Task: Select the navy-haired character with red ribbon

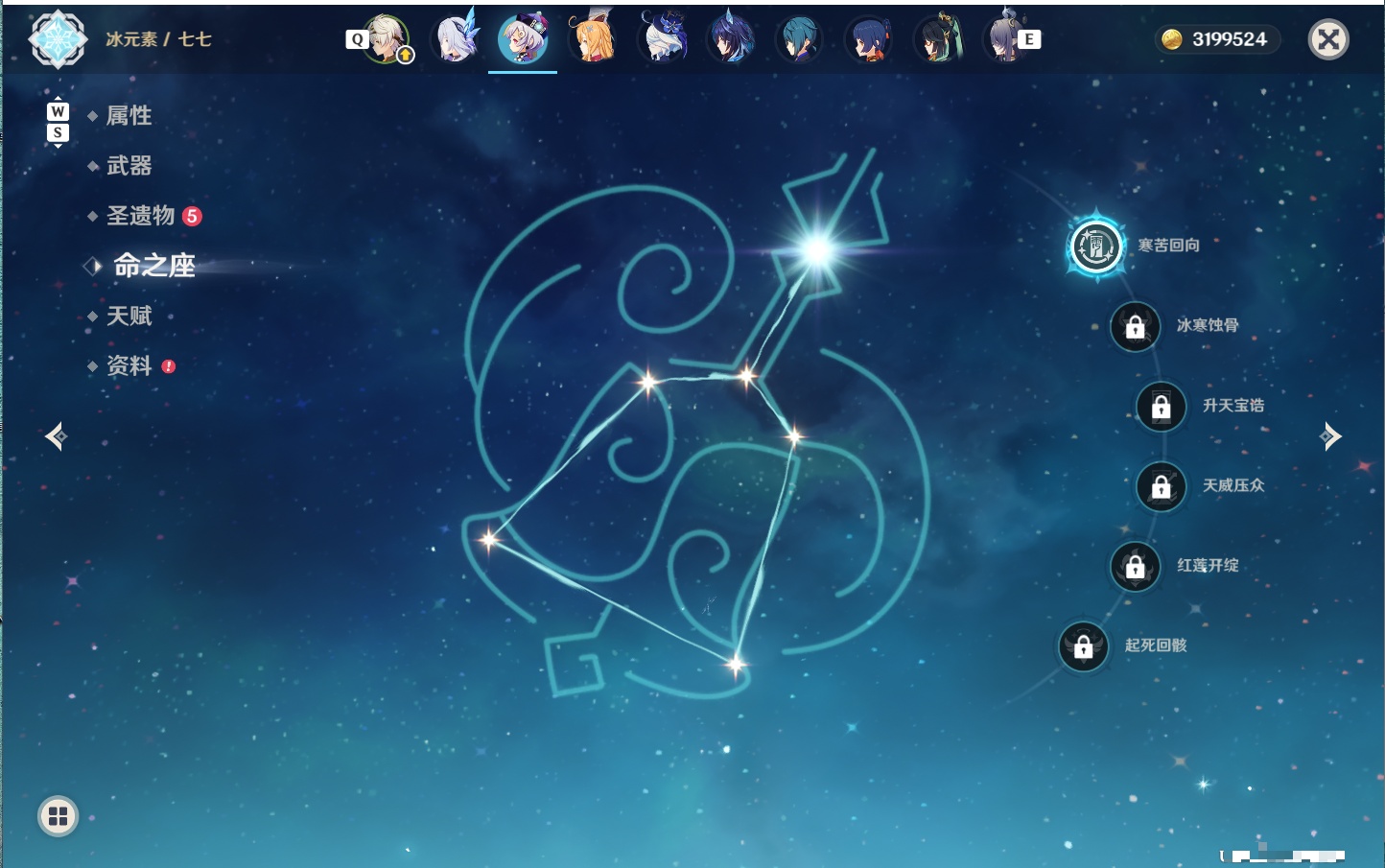Action: click(869, 39)
